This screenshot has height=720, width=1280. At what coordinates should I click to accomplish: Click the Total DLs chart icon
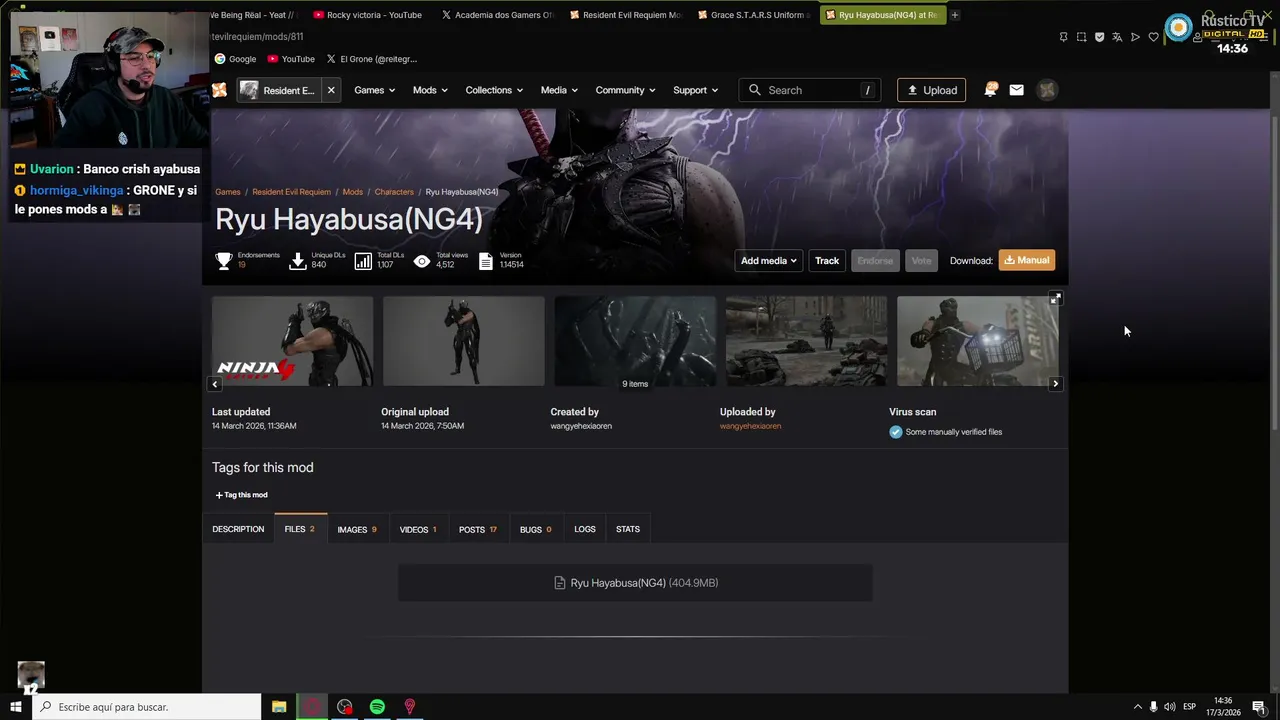click(x=363, y=261)
